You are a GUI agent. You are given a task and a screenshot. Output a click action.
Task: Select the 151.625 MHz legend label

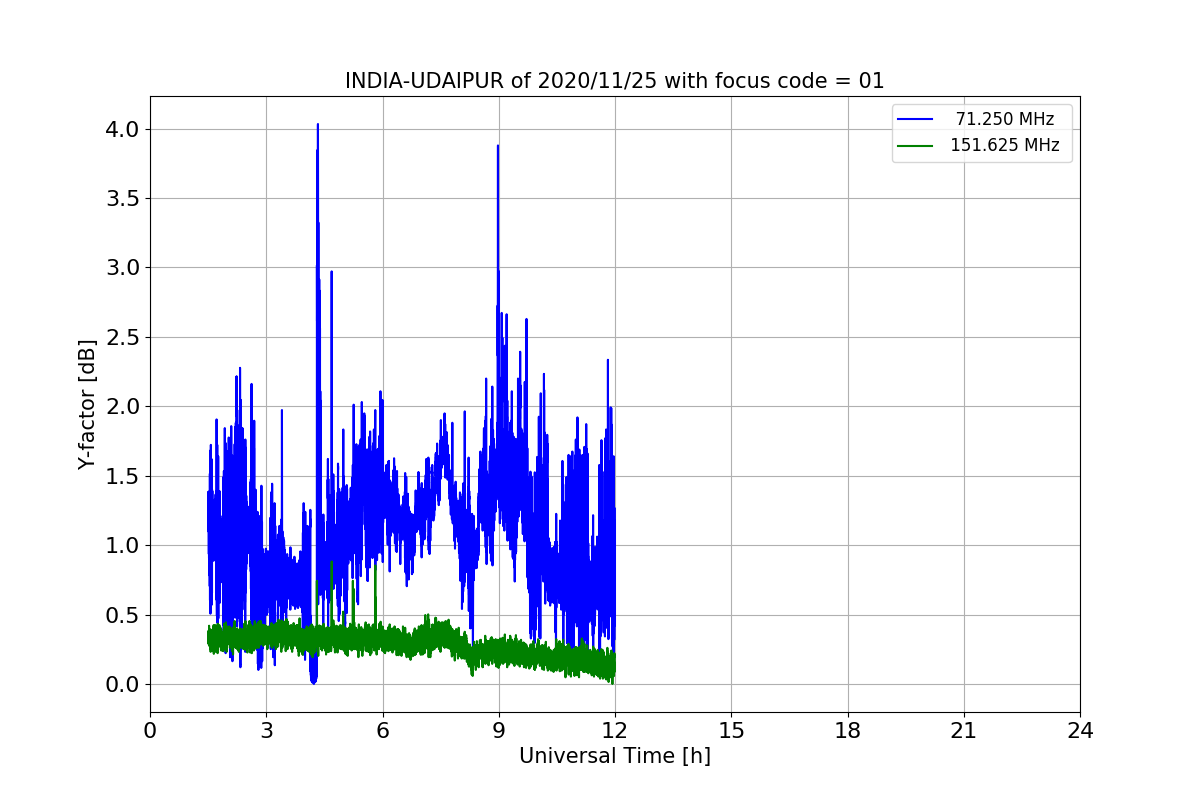click(1005, 145)
